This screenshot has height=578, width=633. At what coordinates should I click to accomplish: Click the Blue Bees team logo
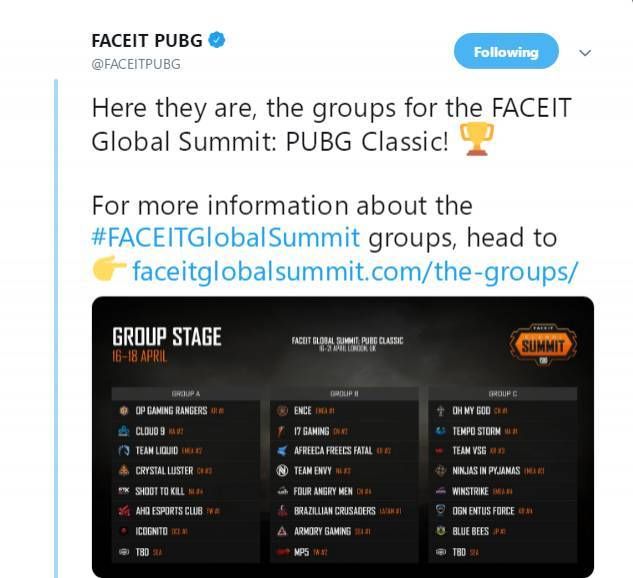441,531
